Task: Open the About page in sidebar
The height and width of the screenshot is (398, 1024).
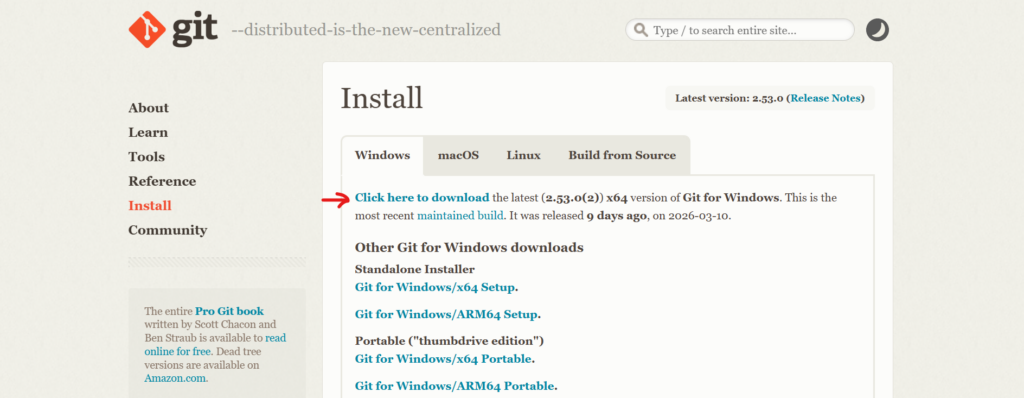Action: pos(148,108)
